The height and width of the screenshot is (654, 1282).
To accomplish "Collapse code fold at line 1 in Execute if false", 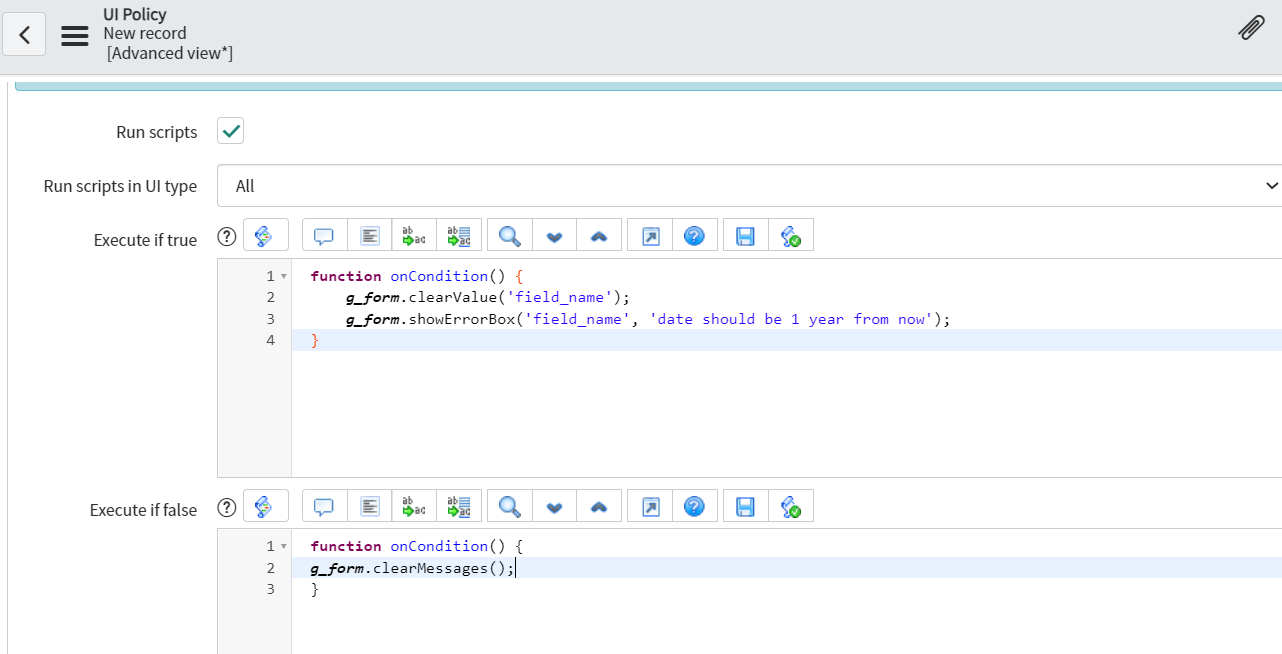I will (x=284, y=546).
